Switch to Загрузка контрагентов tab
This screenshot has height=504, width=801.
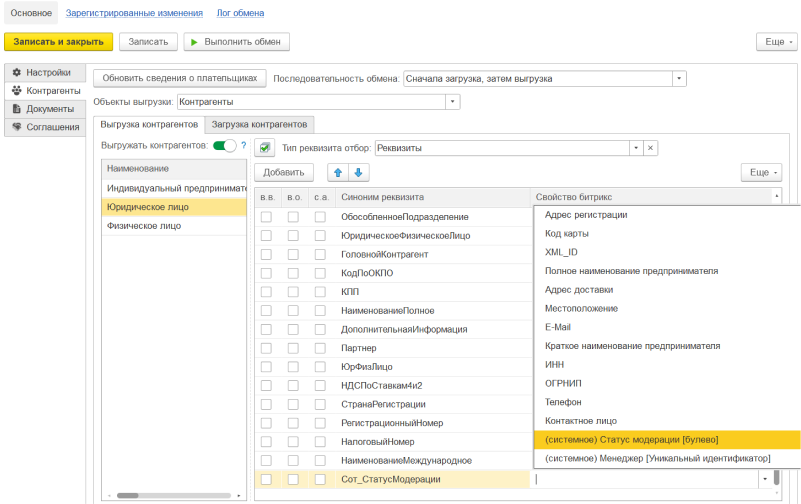(x=260, y=124)
